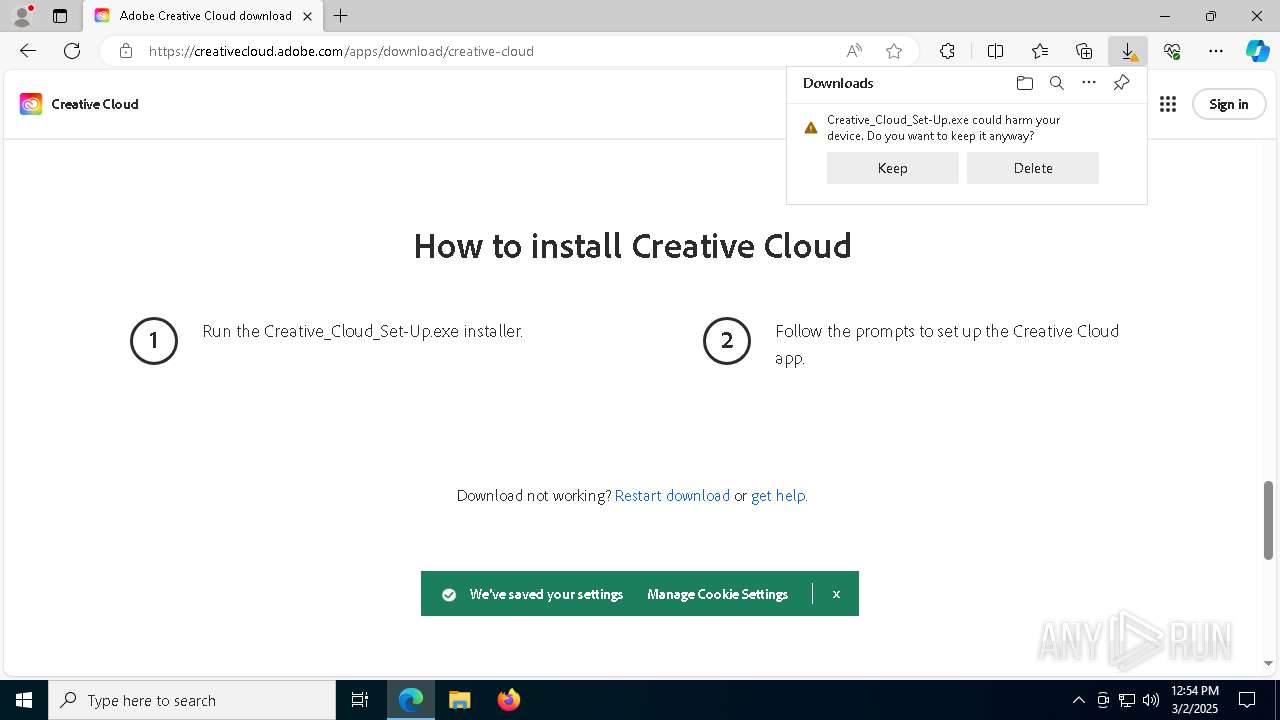This screenshot has width=1280, height=720.
Task: Open File Explorer from the taskbar
Action: pos(459,700)
